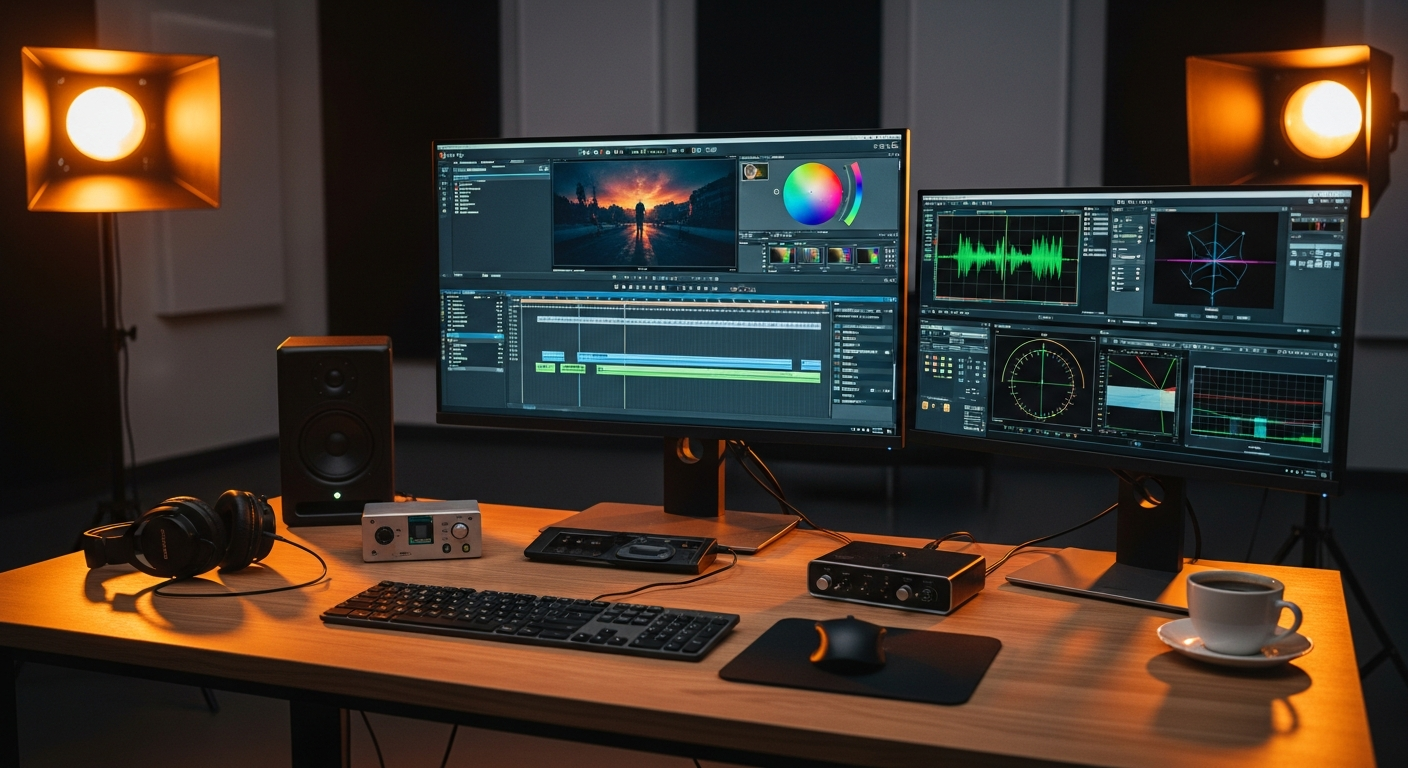Click the circular vectorscope on second monitor
1408x768 pixels.
pos(1043,381)
